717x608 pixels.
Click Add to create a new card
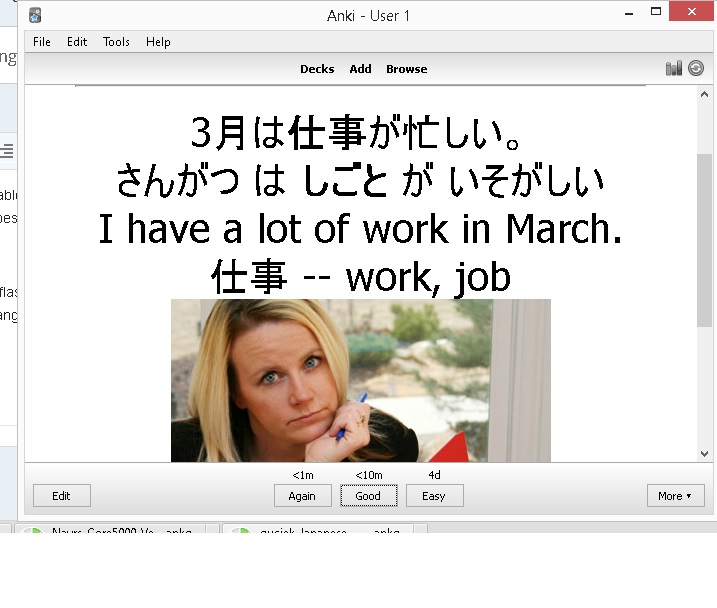click(360, 69)
